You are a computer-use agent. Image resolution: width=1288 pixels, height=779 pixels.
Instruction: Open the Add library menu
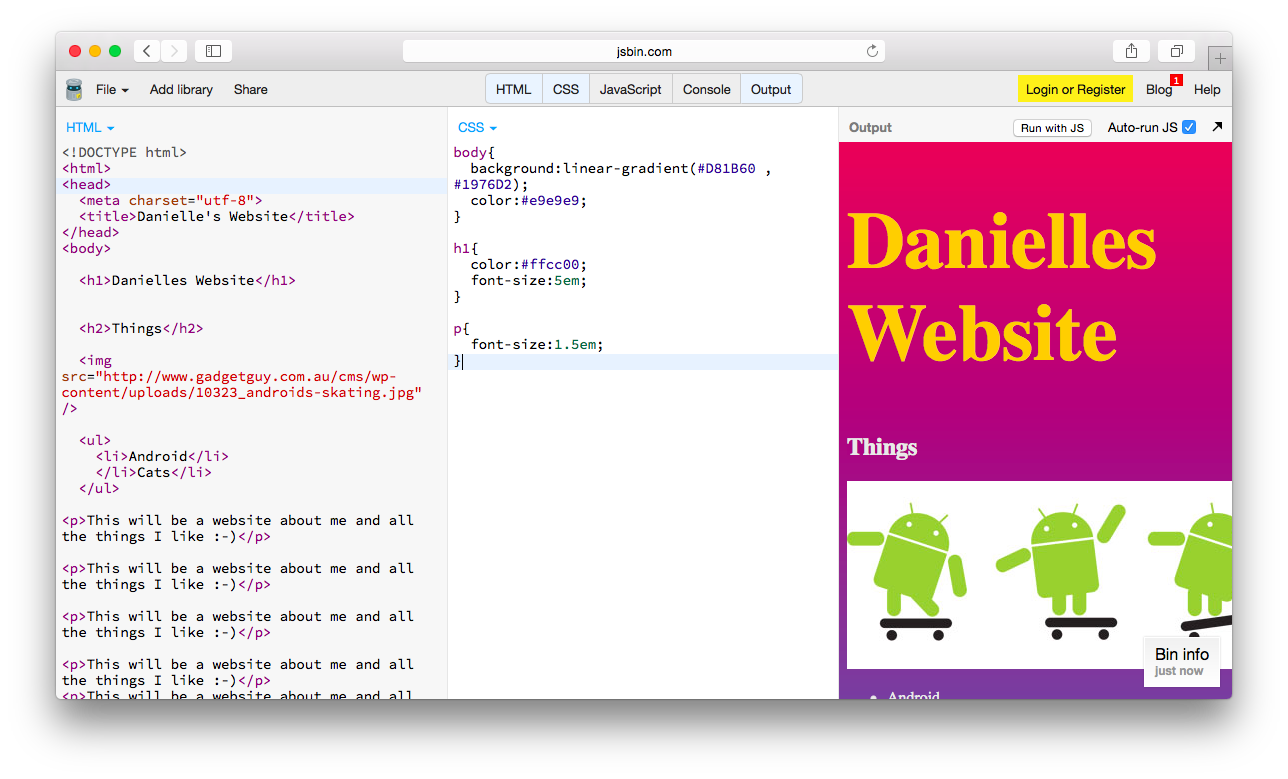tap(181, 90)
